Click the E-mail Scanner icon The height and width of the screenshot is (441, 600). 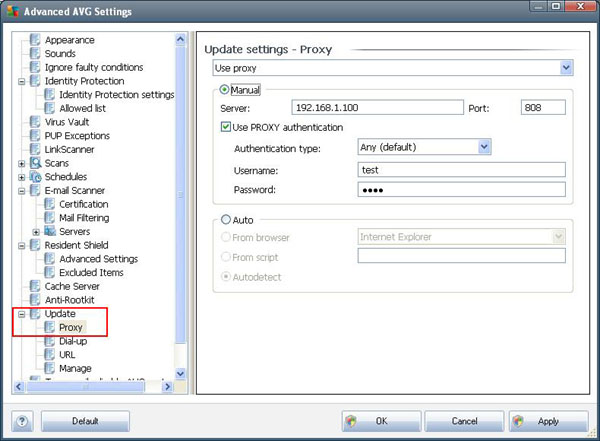[x=35, y=190]
